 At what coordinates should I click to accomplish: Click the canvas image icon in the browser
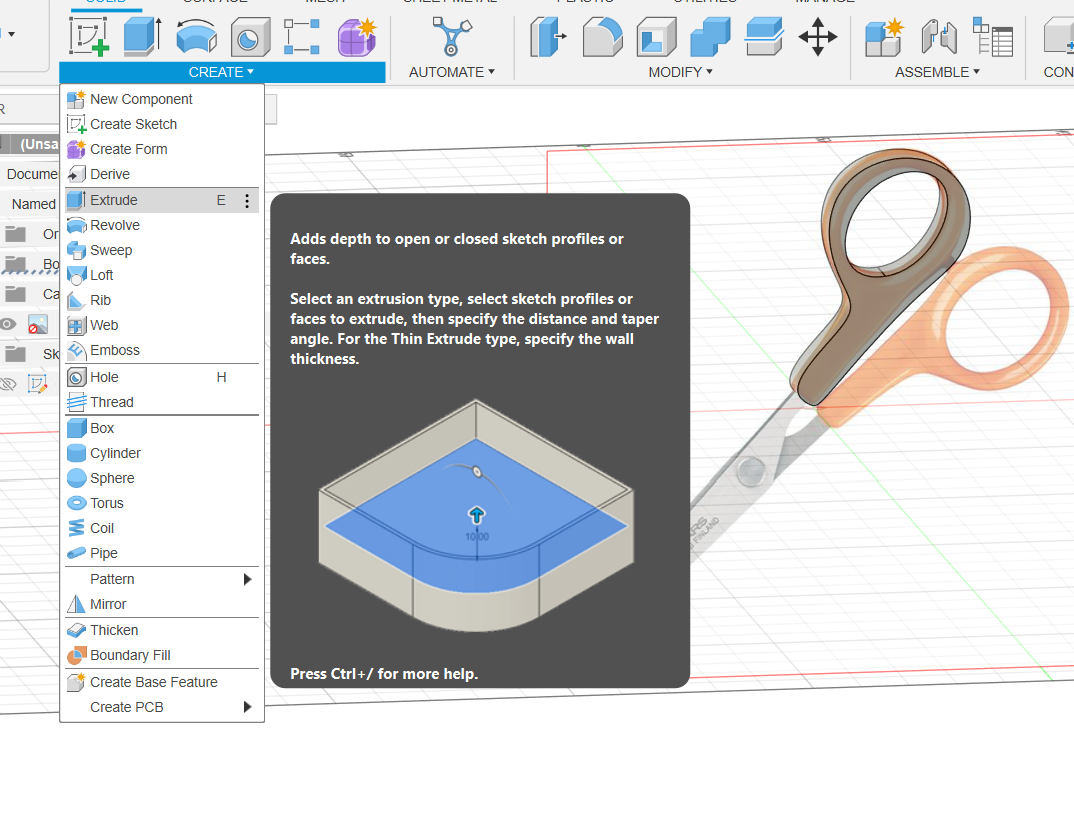click(x=38, y=324)
